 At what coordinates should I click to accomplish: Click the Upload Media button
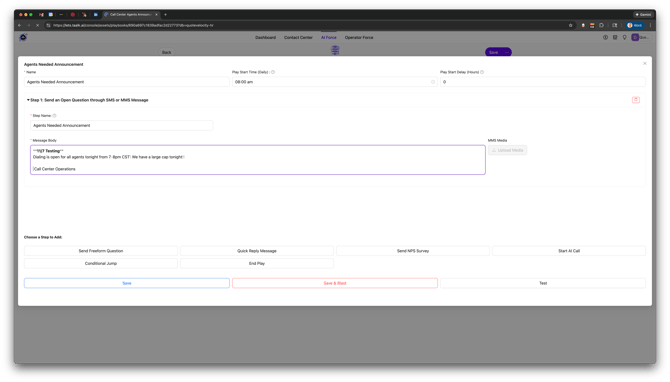(x=507, y=150)
